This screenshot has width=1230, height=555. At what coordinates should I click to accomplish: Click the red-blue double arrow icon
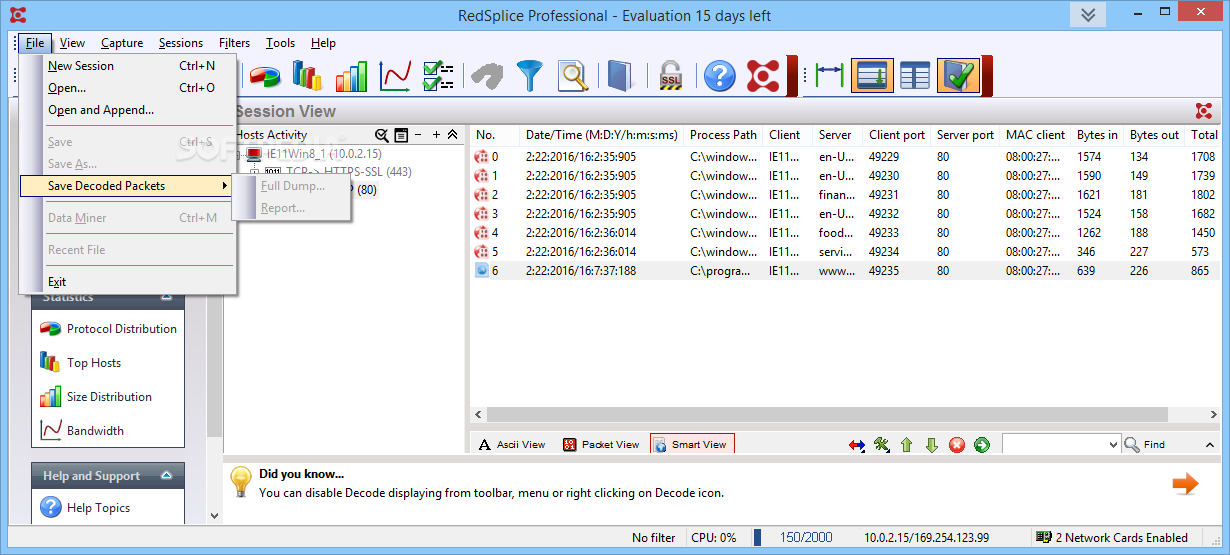[x=857, y=445]
